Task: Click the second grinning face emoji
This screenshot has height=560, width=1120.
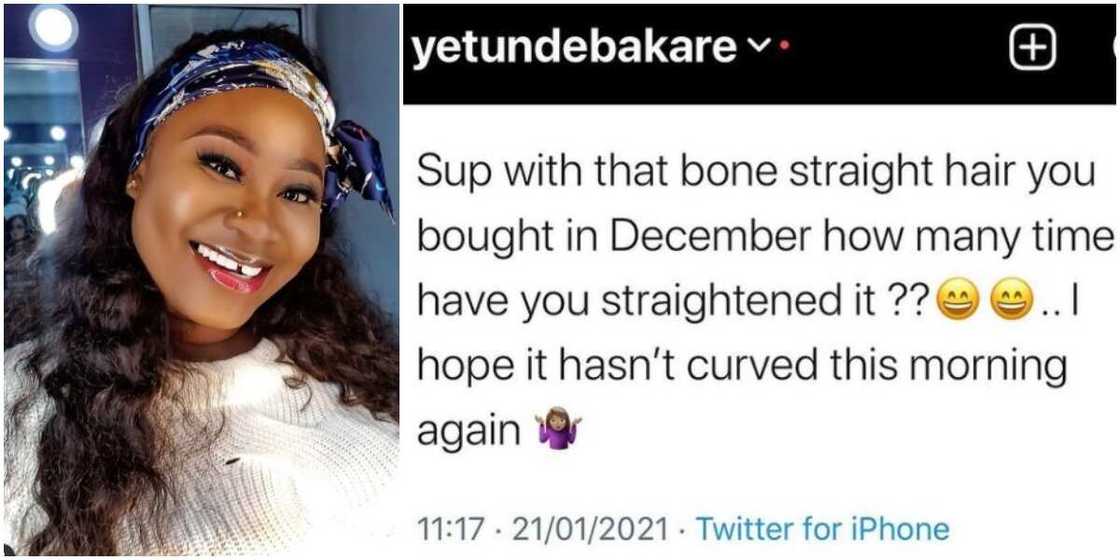Action: click(x=1004, y=303)
